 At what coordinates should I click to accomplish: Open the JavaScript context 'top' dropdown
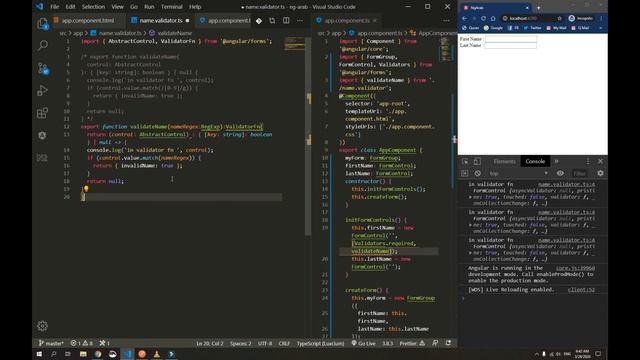518,173
